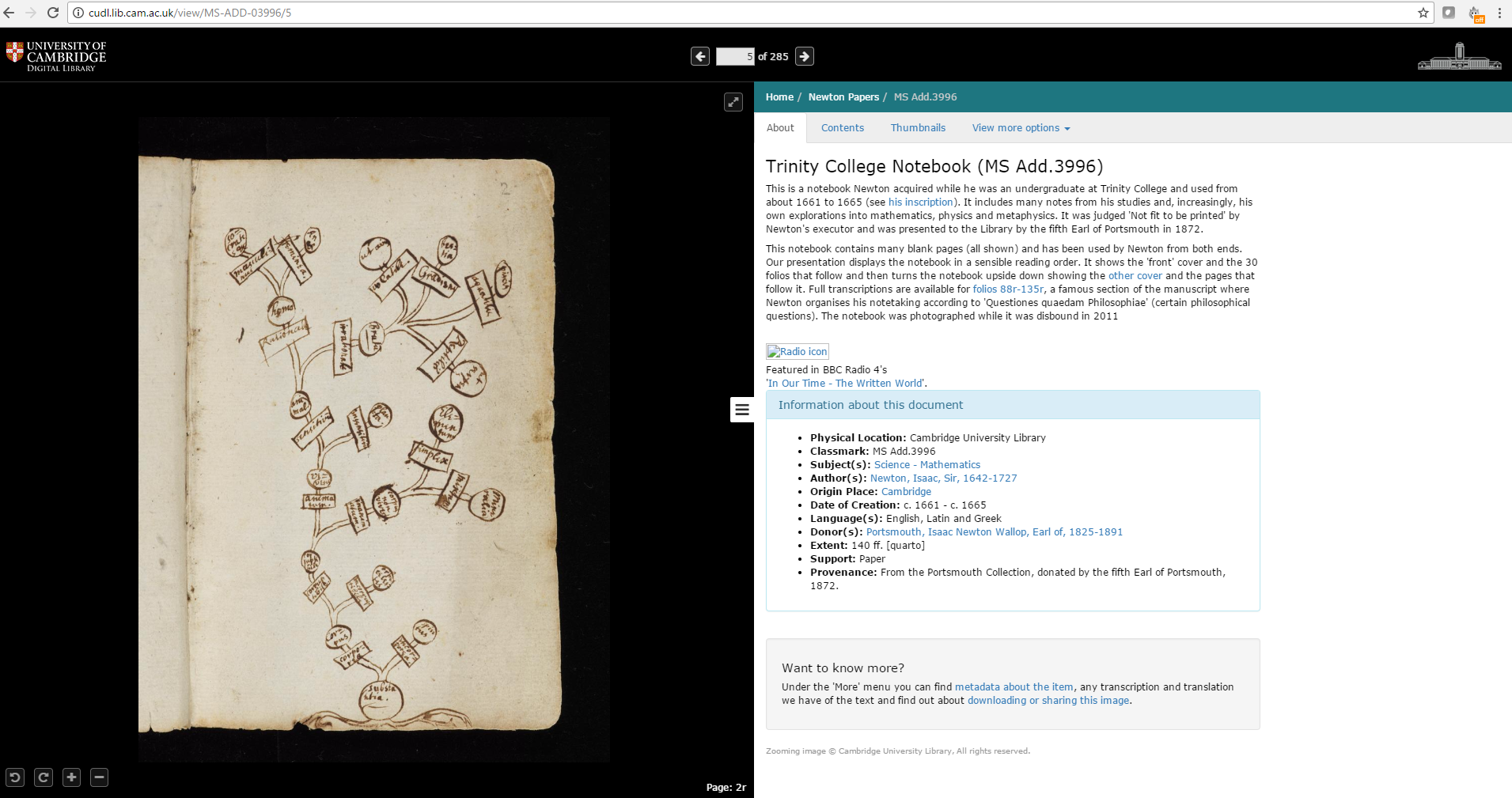This screenshot has height=798, width=1512.
Task: Go to Home breadcrumb
Action: [779, 97]
